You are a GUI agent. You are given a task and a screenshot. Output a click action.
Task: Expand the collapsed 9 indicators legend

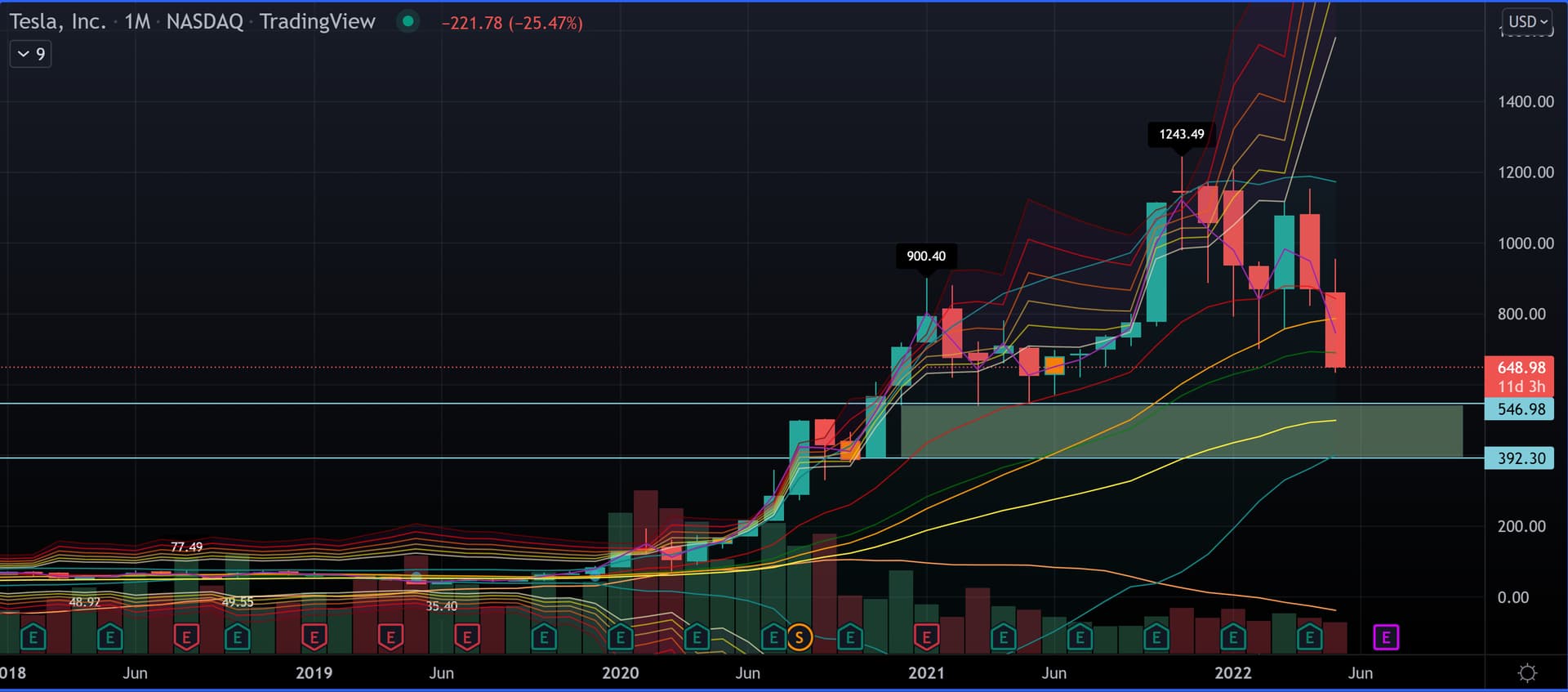[31, 54]
